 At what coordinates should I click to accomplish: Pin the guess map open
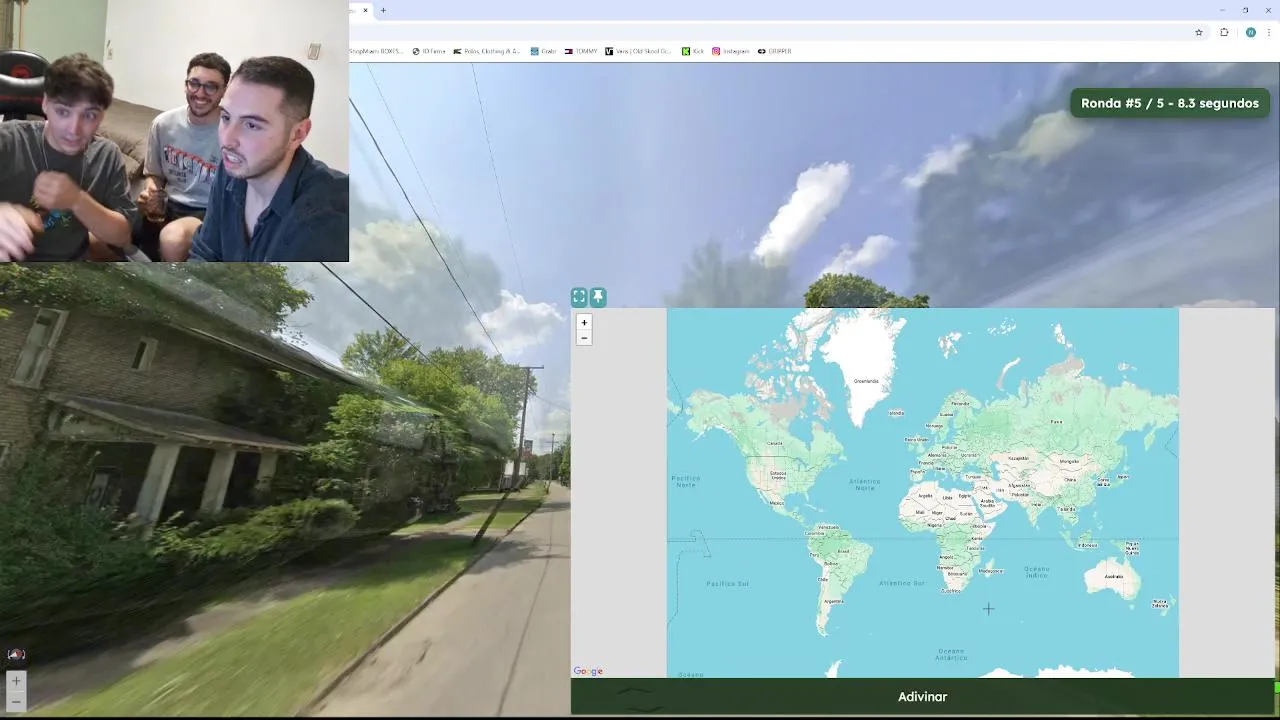pyautogui.click(x=598, y=297)
